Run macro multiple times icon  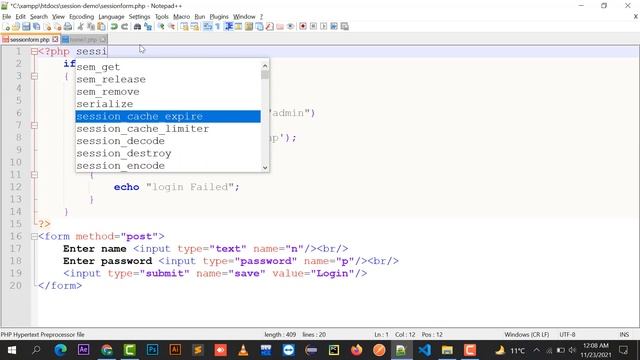(x=334, y=27)
